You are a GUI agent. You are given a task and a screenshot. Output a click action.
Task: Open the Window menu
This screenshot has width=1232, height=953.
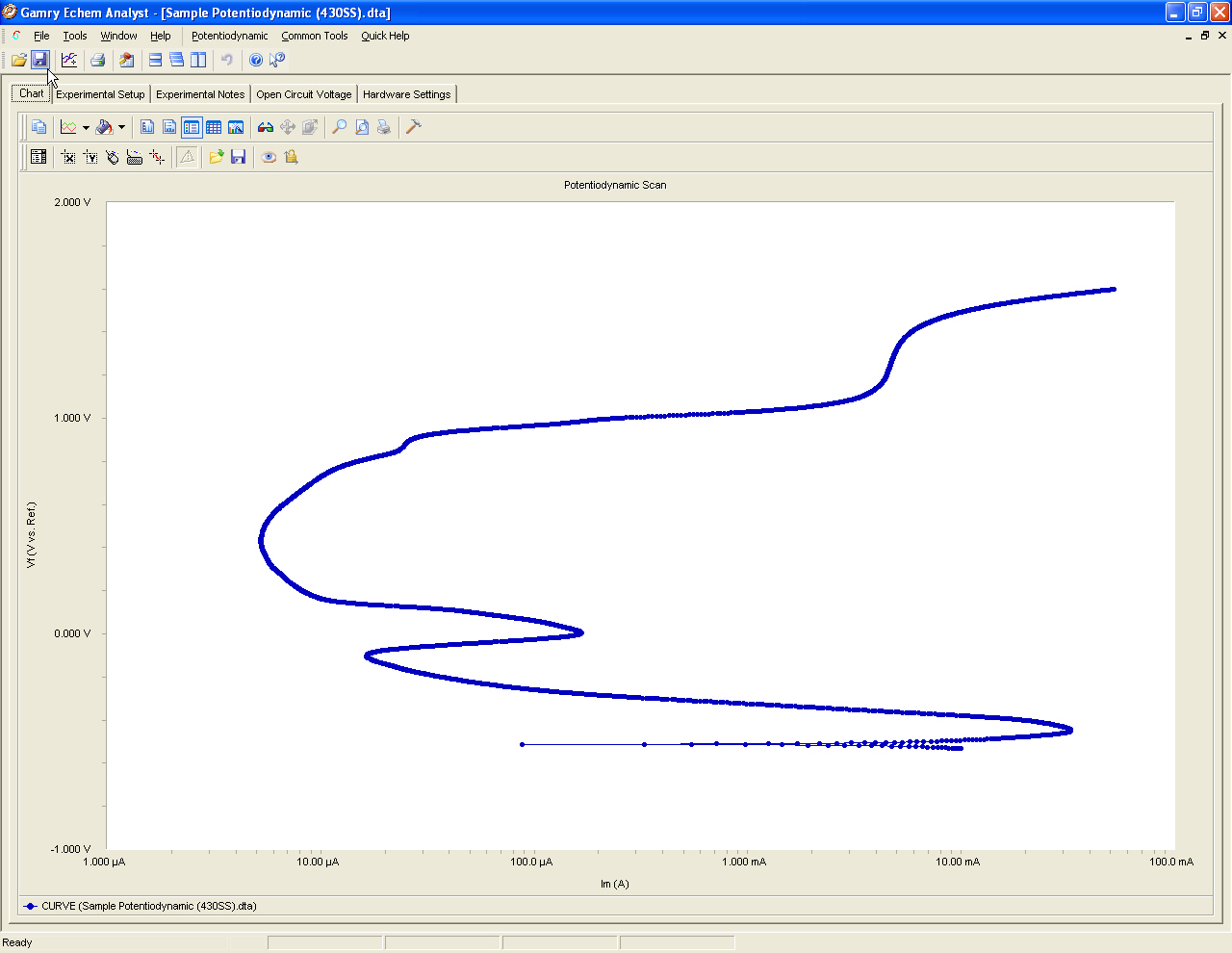118,36
